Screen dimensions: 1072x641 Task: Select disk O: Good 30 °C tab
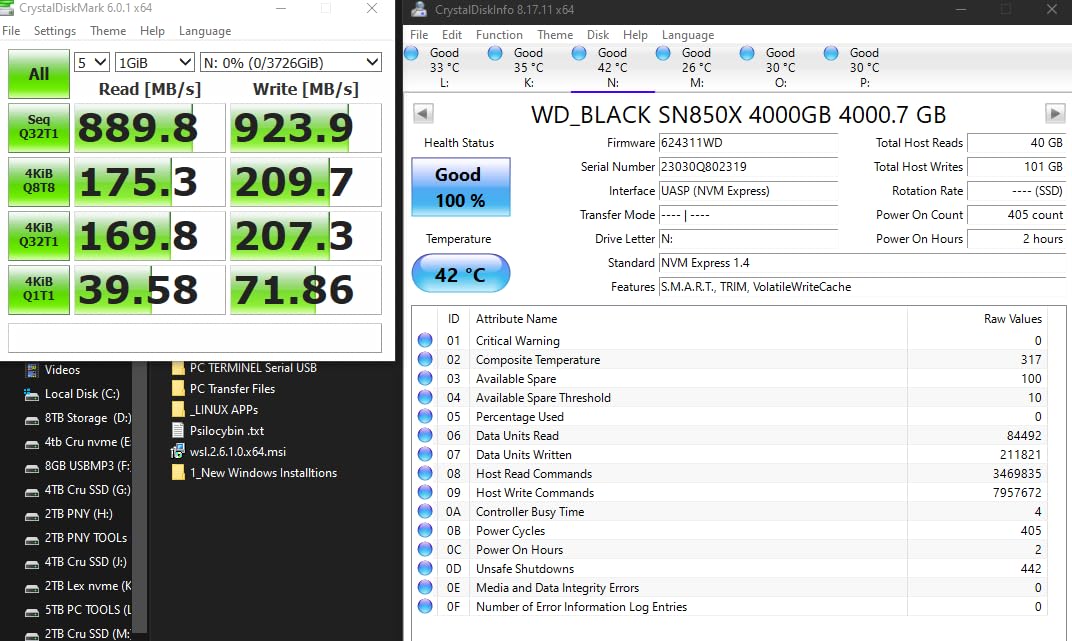coord(781,68)
